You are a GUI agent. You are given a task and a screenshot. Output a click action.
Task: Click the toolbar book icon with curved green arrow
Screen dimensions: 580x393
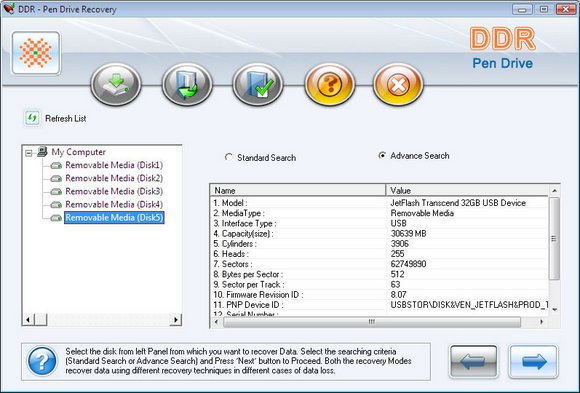187,84
